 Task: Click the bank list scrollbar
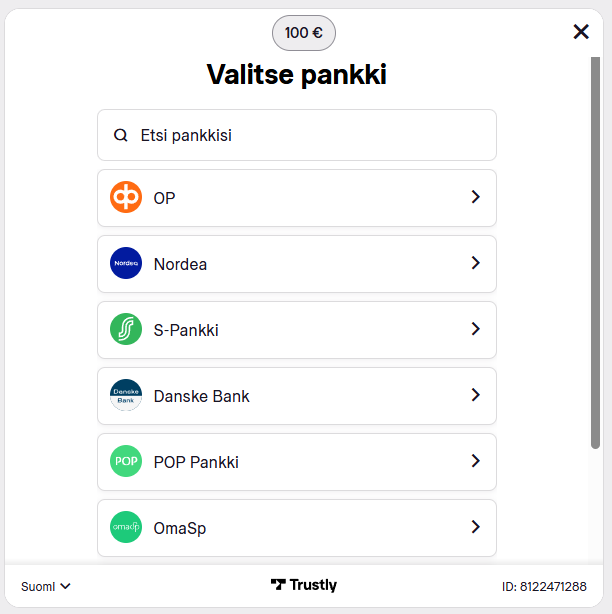click(x=595, y=250)
